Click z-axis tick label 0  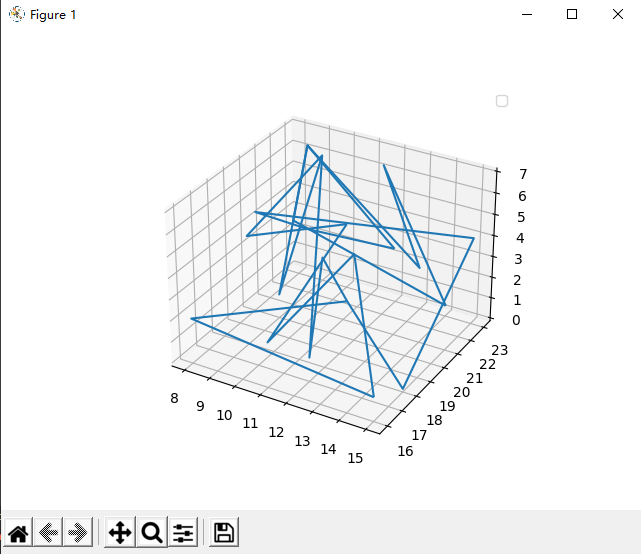[x=516, y=320]
